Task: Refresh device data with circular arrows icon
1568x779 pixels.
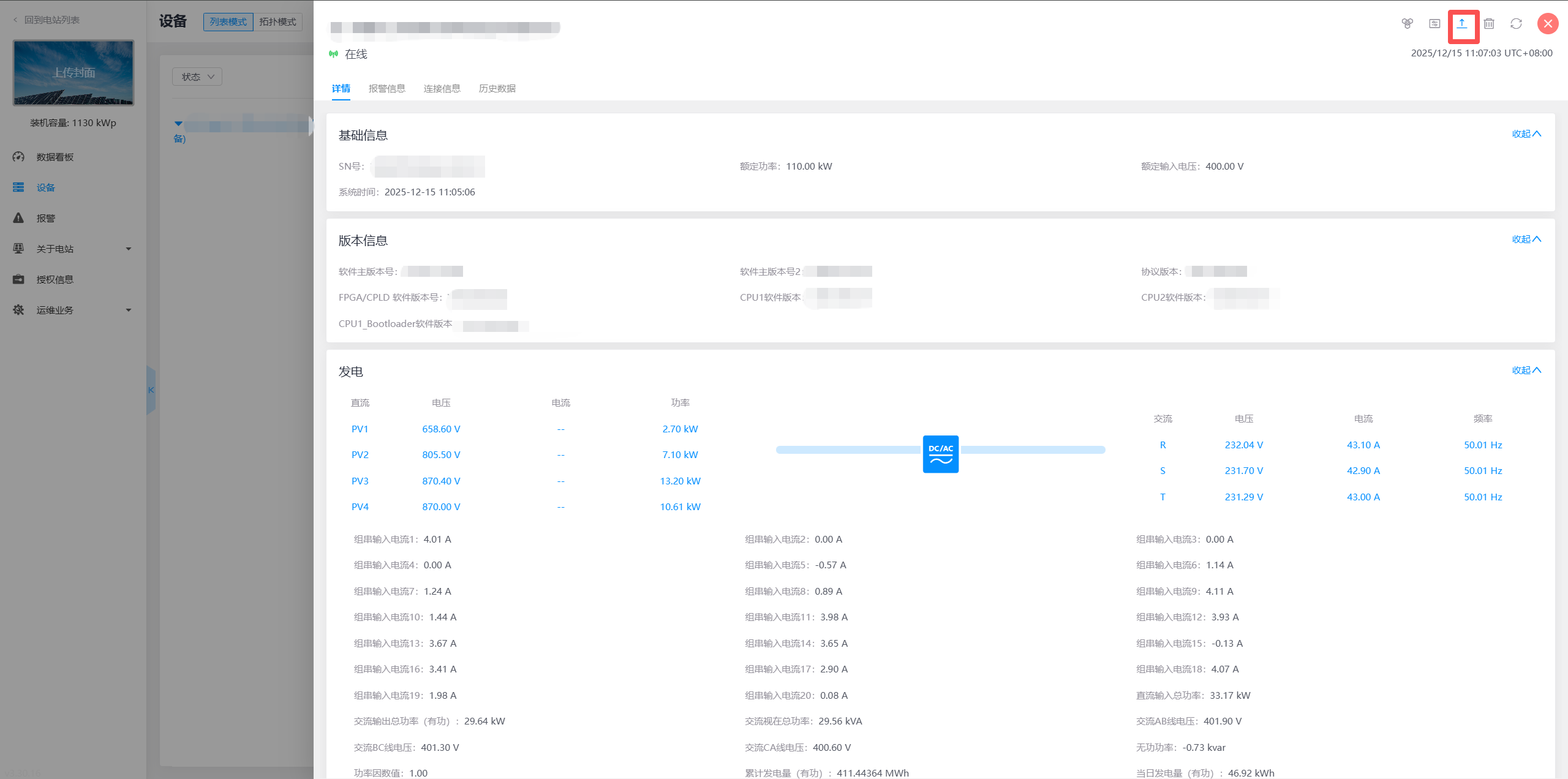Action: tap(1516, 24)
